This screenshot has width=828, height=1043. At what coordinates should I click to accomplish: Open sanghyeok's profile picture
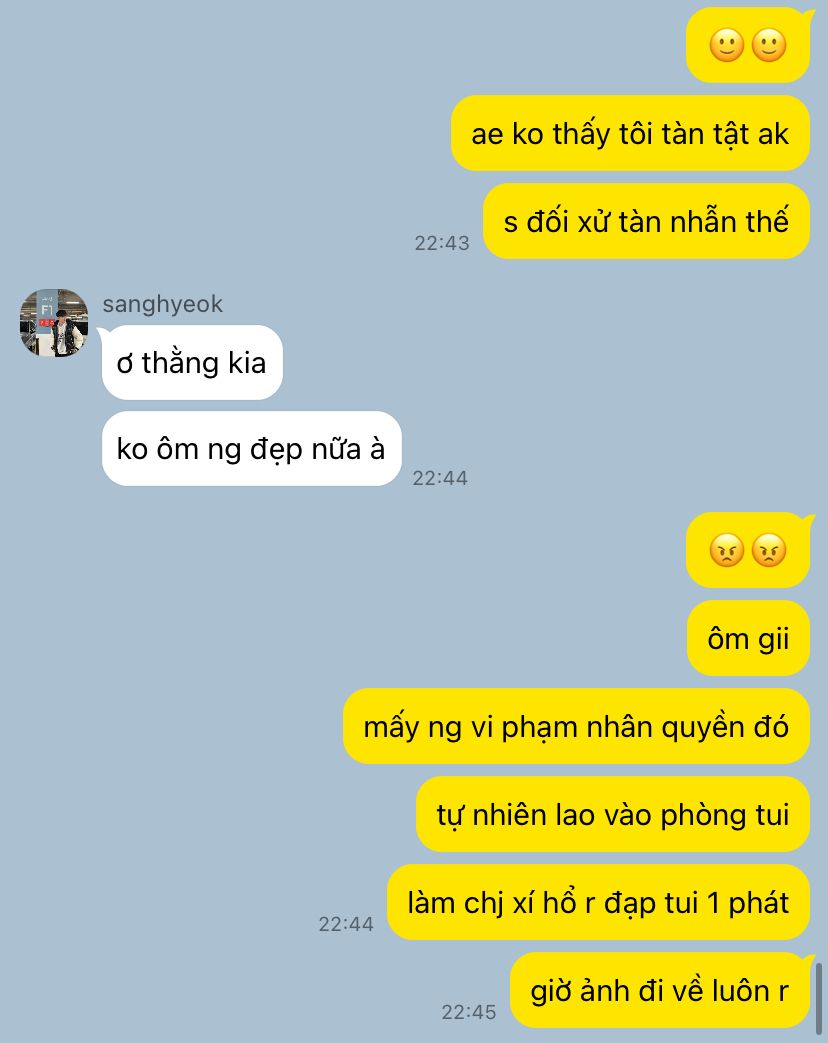tap(54, 323)
